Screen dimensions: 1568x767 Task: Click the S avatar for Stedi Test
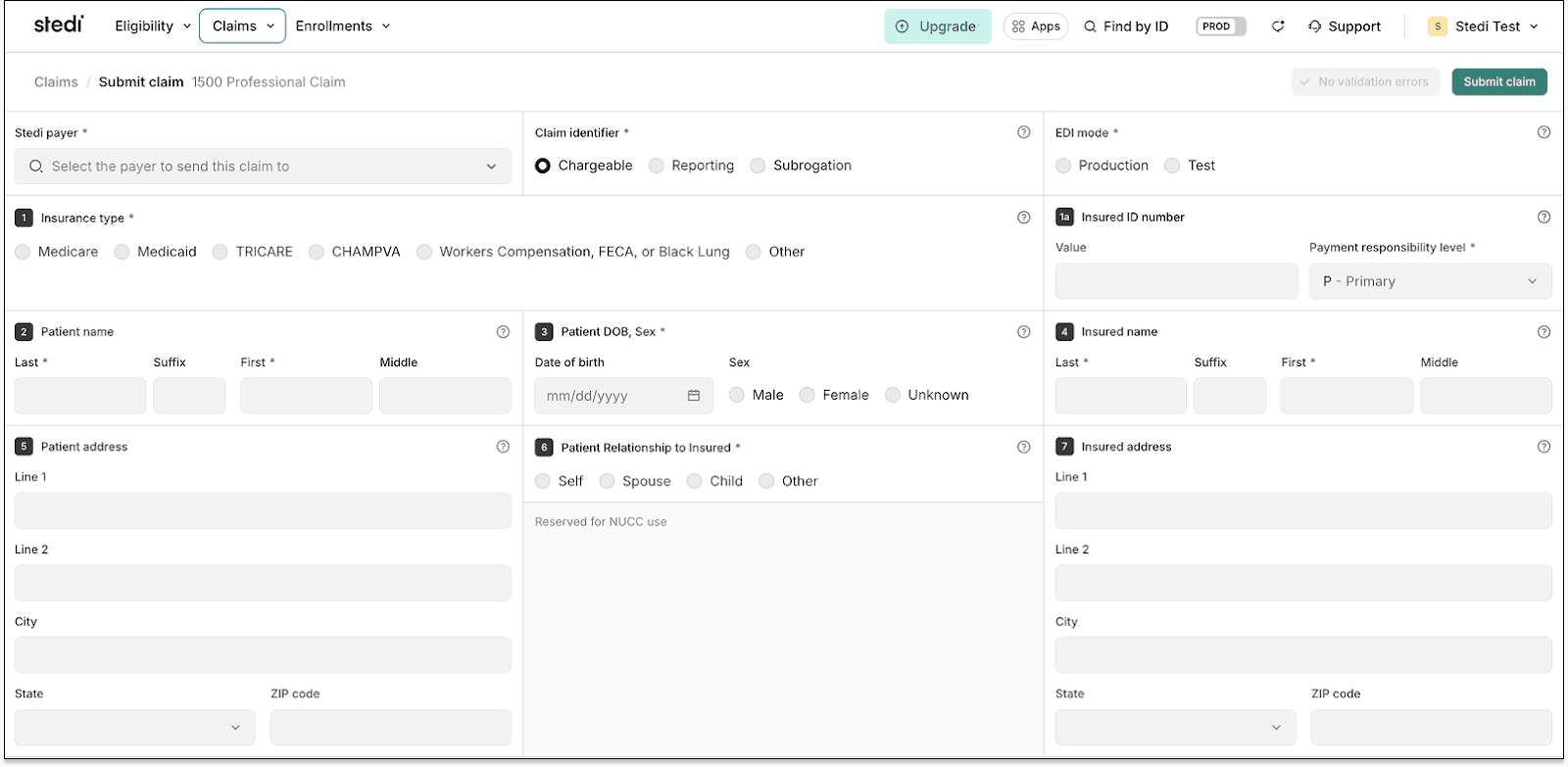pyautogui.click(x=1438, y=26)
